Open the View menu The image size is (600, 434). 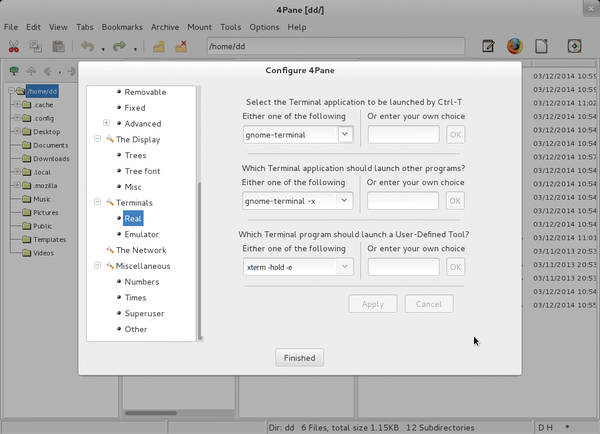click(x=58, y=27)
